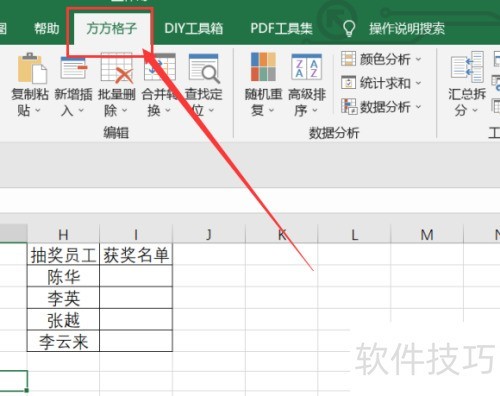The width and height of the screenshot is (500, 396).
Task: Select the cell containing 李英
Action: [63, 298]
